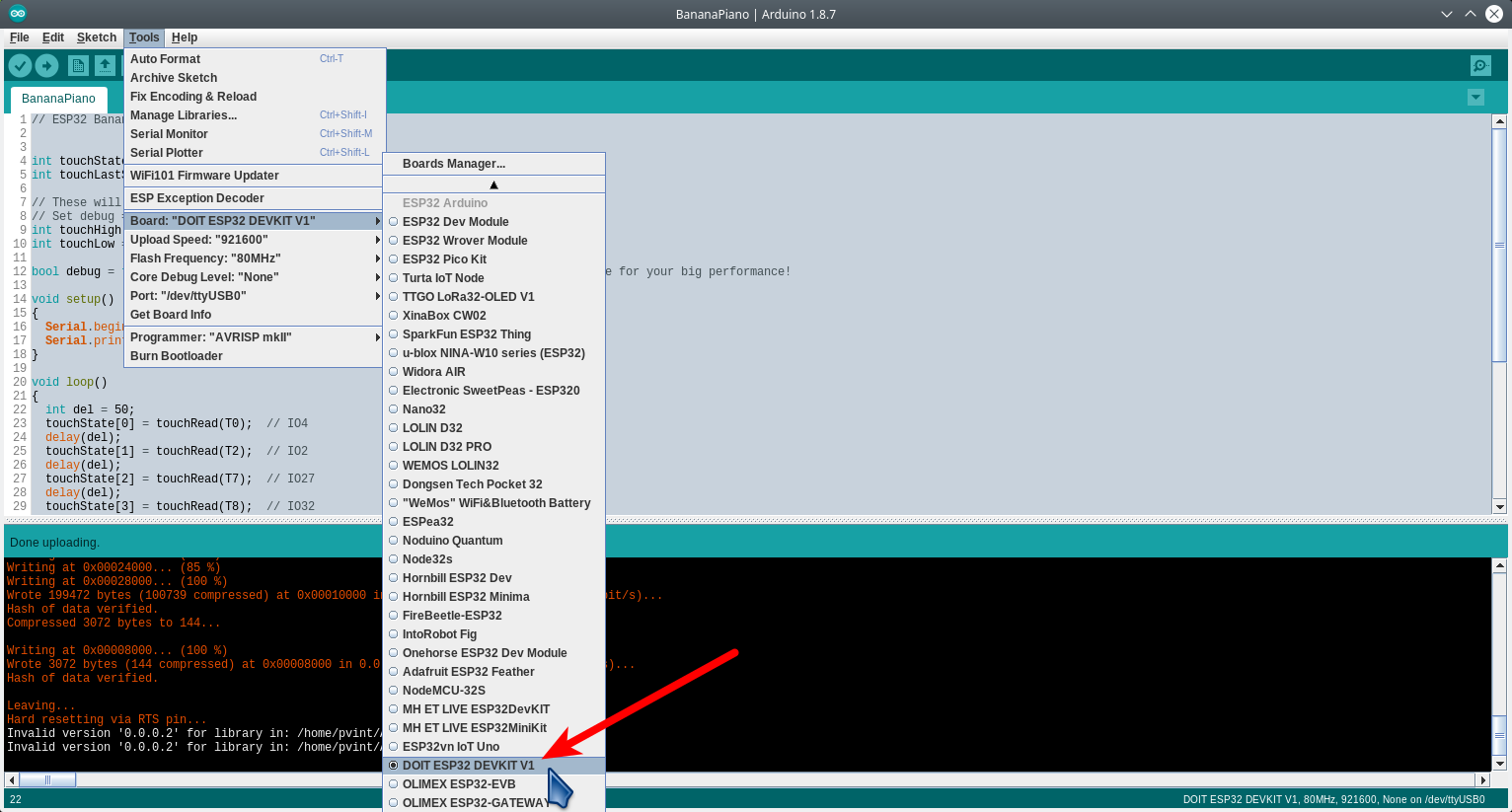The width and height of the screenshot is (1512, 812).
Task: Expand Port /dev/ttyUSB0 submenu
Action: pos(255,296)
